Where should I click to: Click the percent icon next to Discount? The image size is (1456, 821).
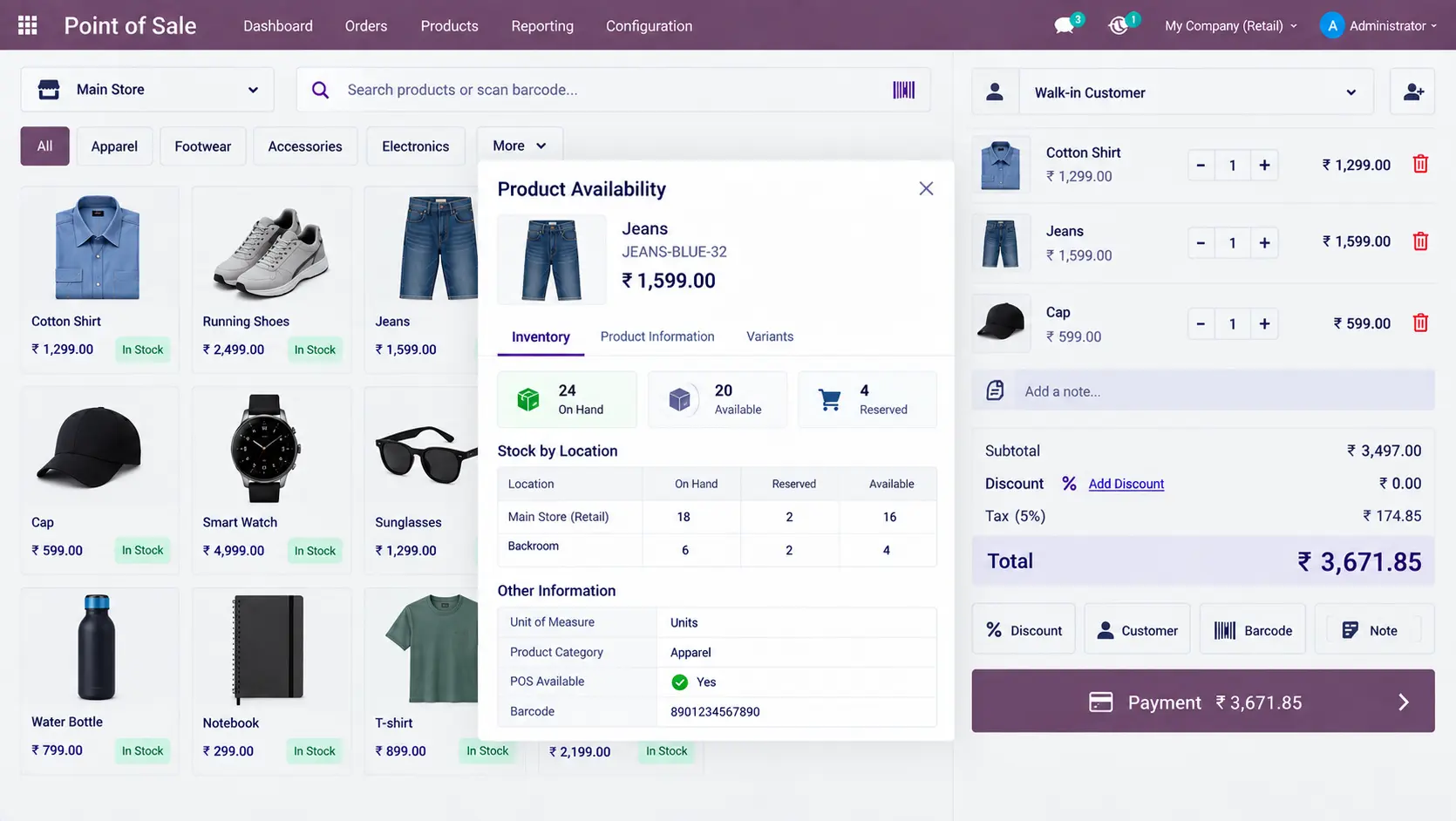(1069, 483)
